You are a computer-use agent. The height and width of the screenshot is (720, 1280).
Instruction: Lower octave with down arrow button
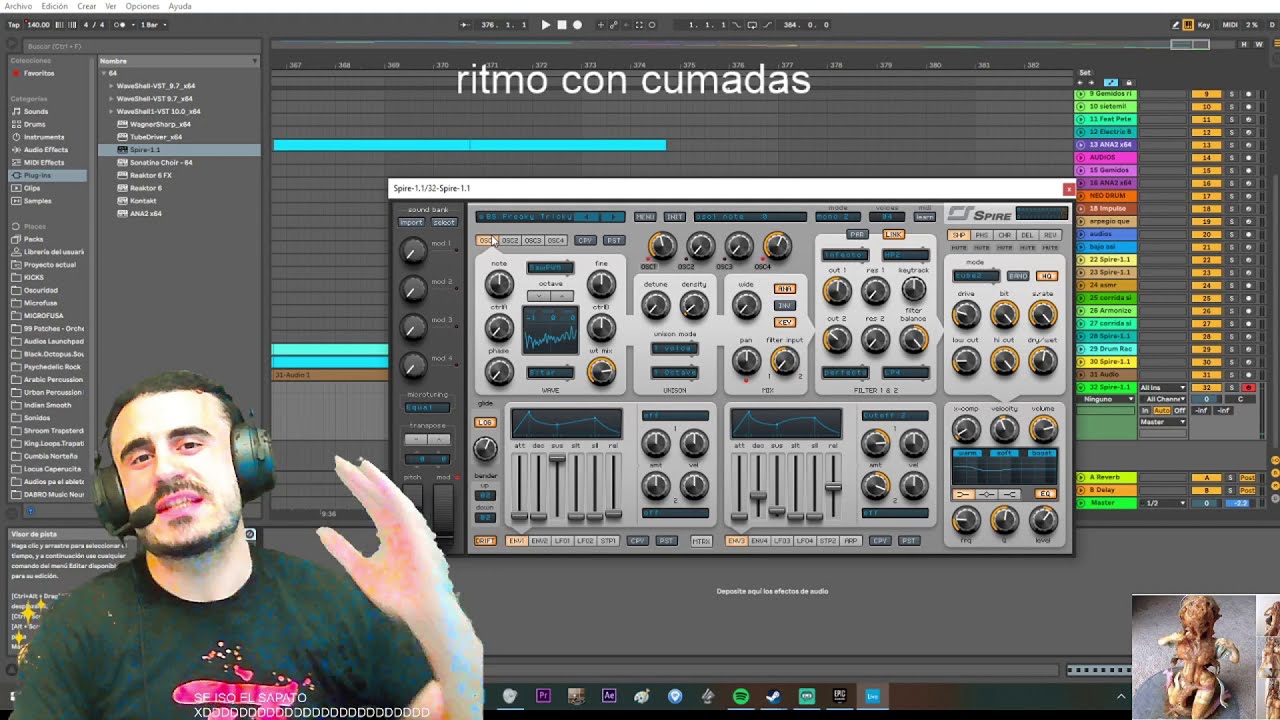pyautogui.click(x=541, y=296)
